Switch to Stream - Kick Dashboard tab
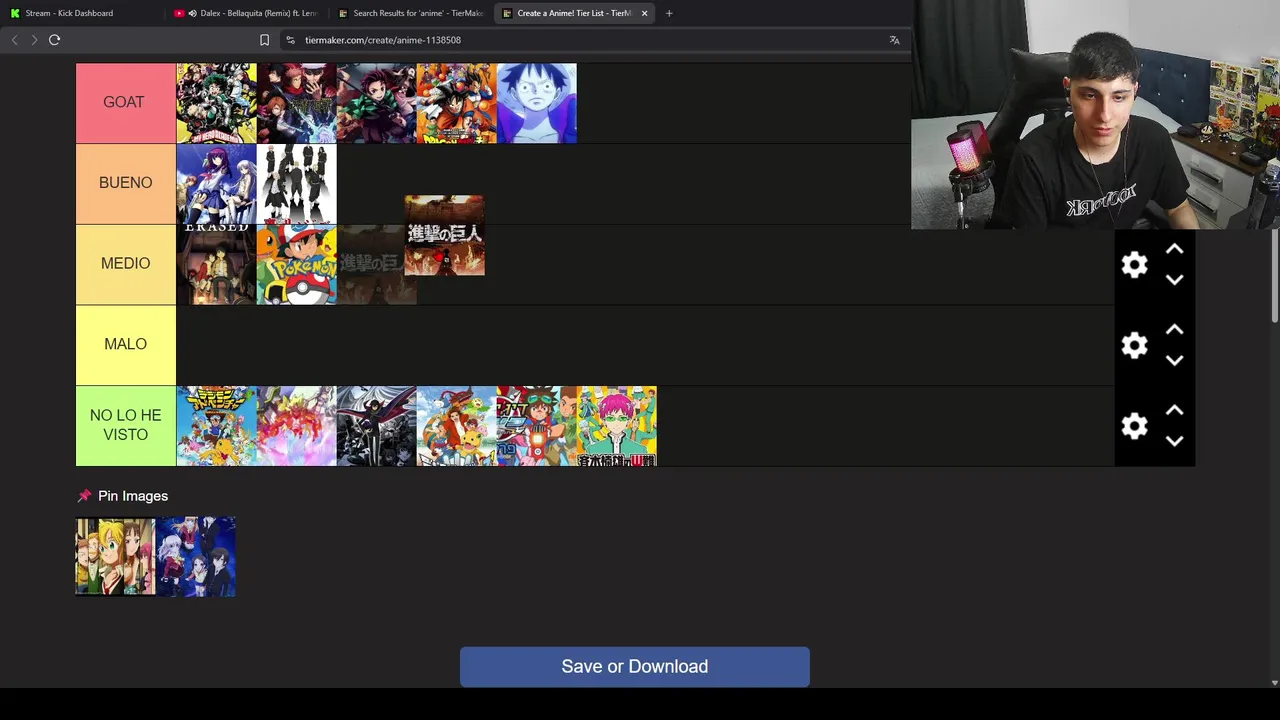The height and width of the screenshot is (720, 1280). (x=82, y=13)
